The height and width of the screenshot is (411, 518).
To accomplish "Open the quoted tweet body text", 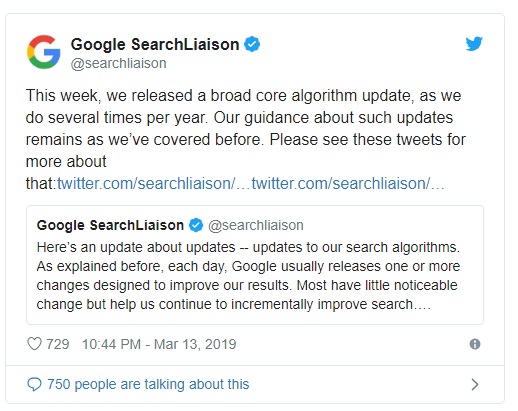I will point(248,276).
